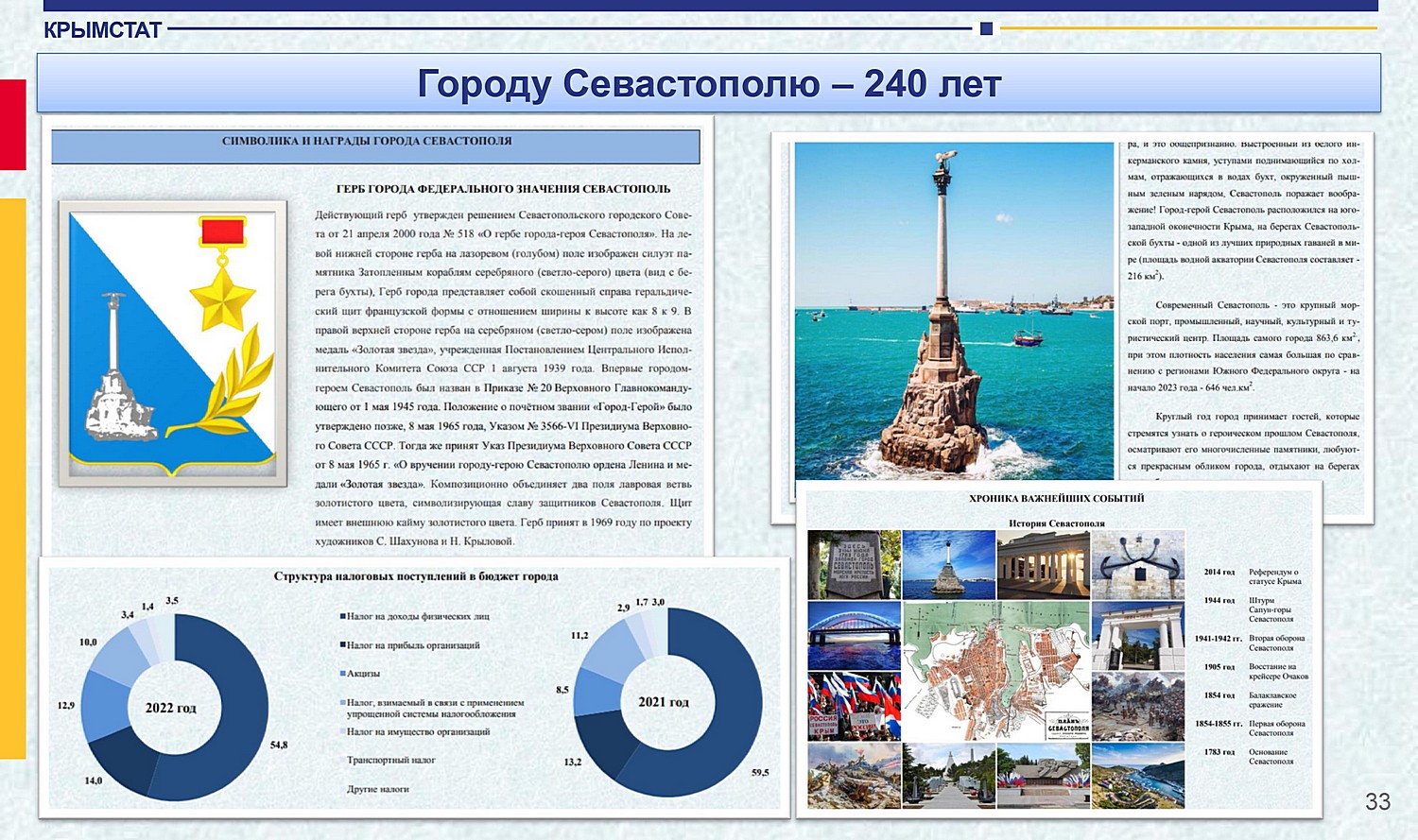Click the '2021 год' donut center label
This screenshot has height=840, width=1418.
[664, 702]
